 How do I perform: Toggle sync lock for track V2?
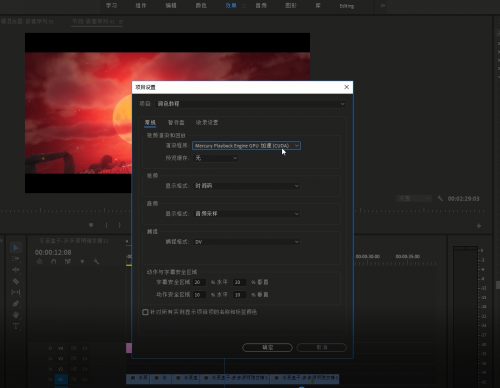[74, 369]
